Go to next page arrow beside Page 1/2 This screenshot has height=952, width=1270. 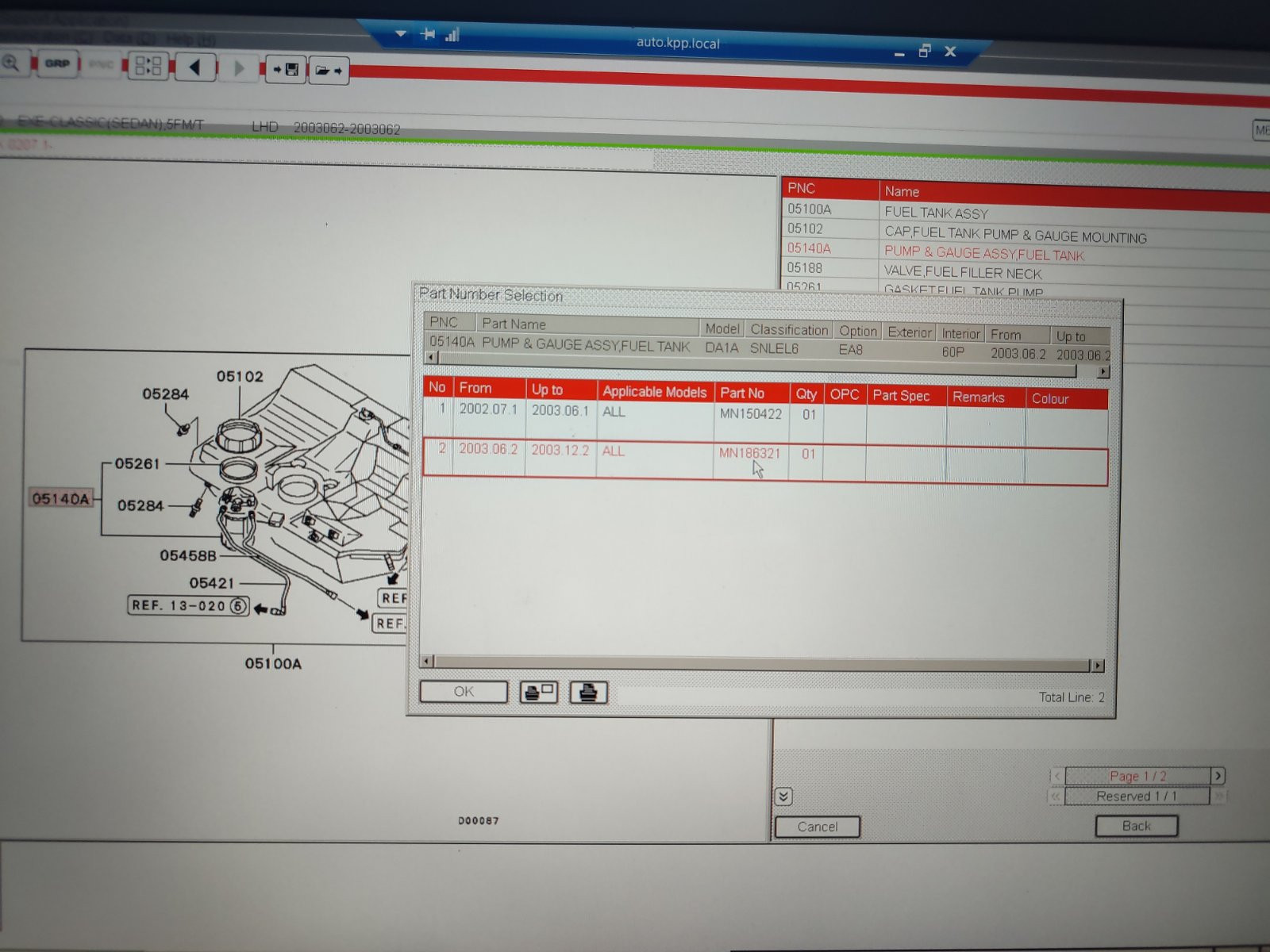tap(1218, 776)
